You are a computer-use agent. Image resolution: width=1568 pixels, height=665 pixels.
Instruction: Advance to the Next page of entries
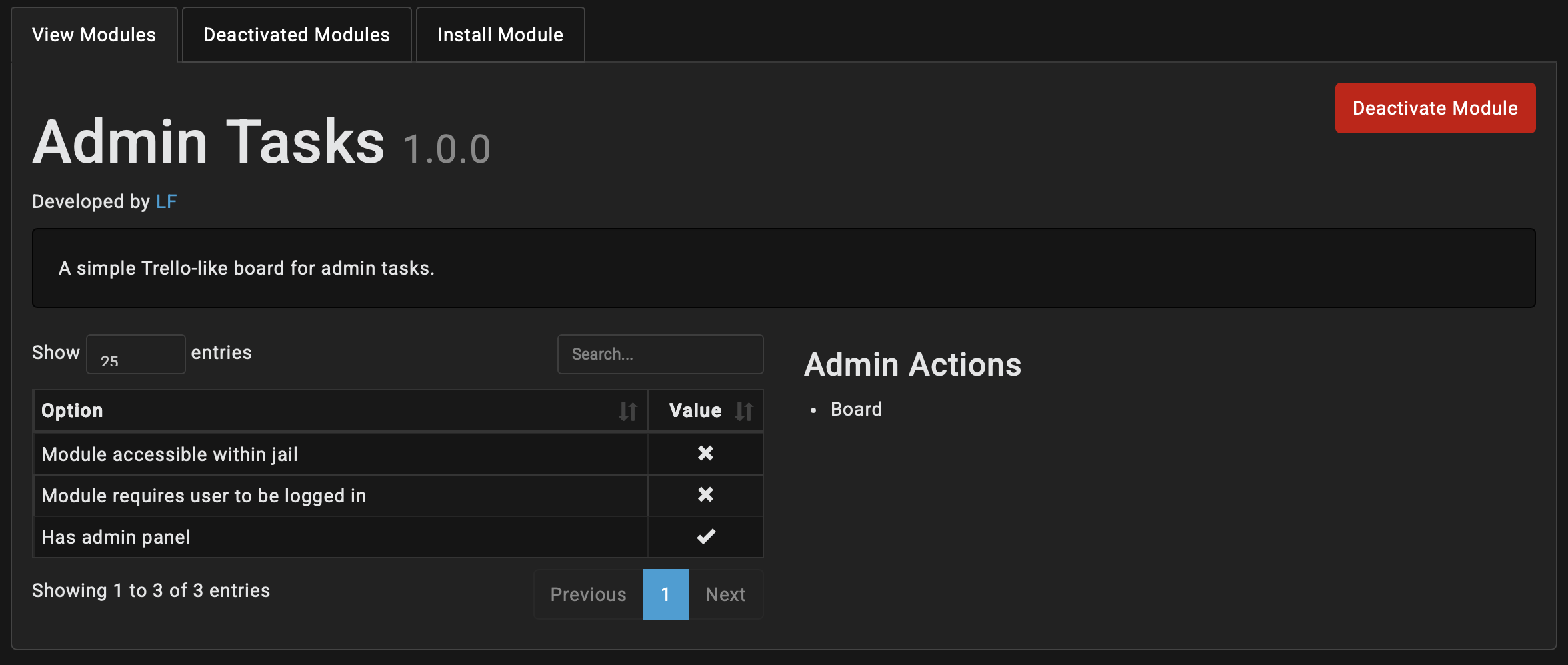pos(725,594)
